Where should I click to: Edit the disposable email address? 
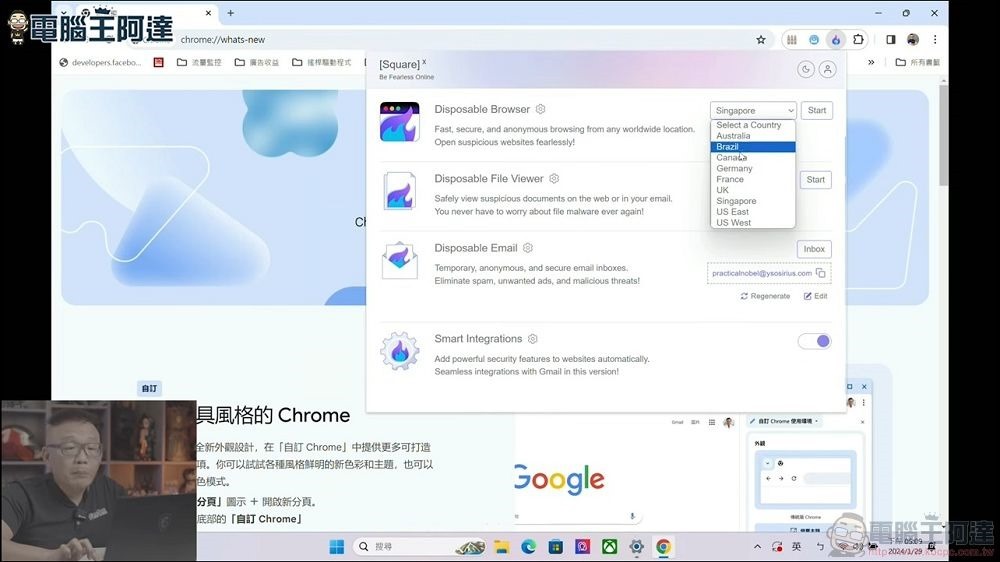click(x=815, y=296)
